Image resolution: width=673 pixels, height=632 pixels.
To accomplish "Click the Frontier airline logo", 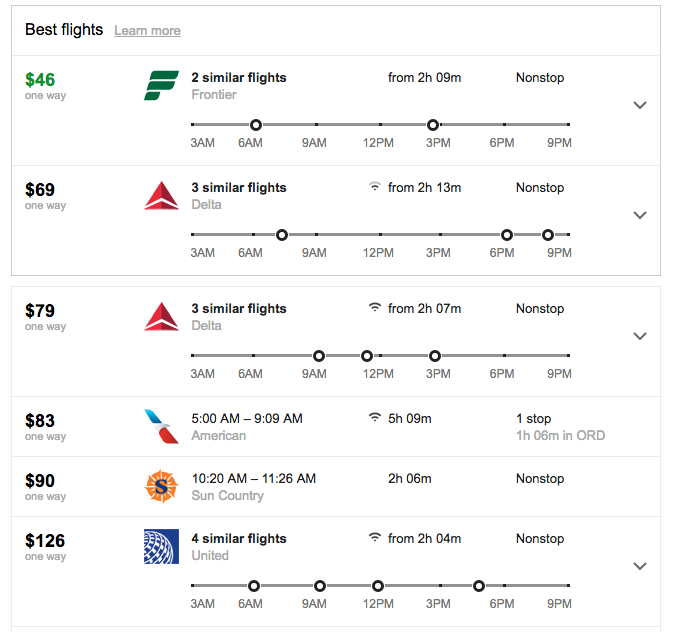I will (x=161, y=86).
